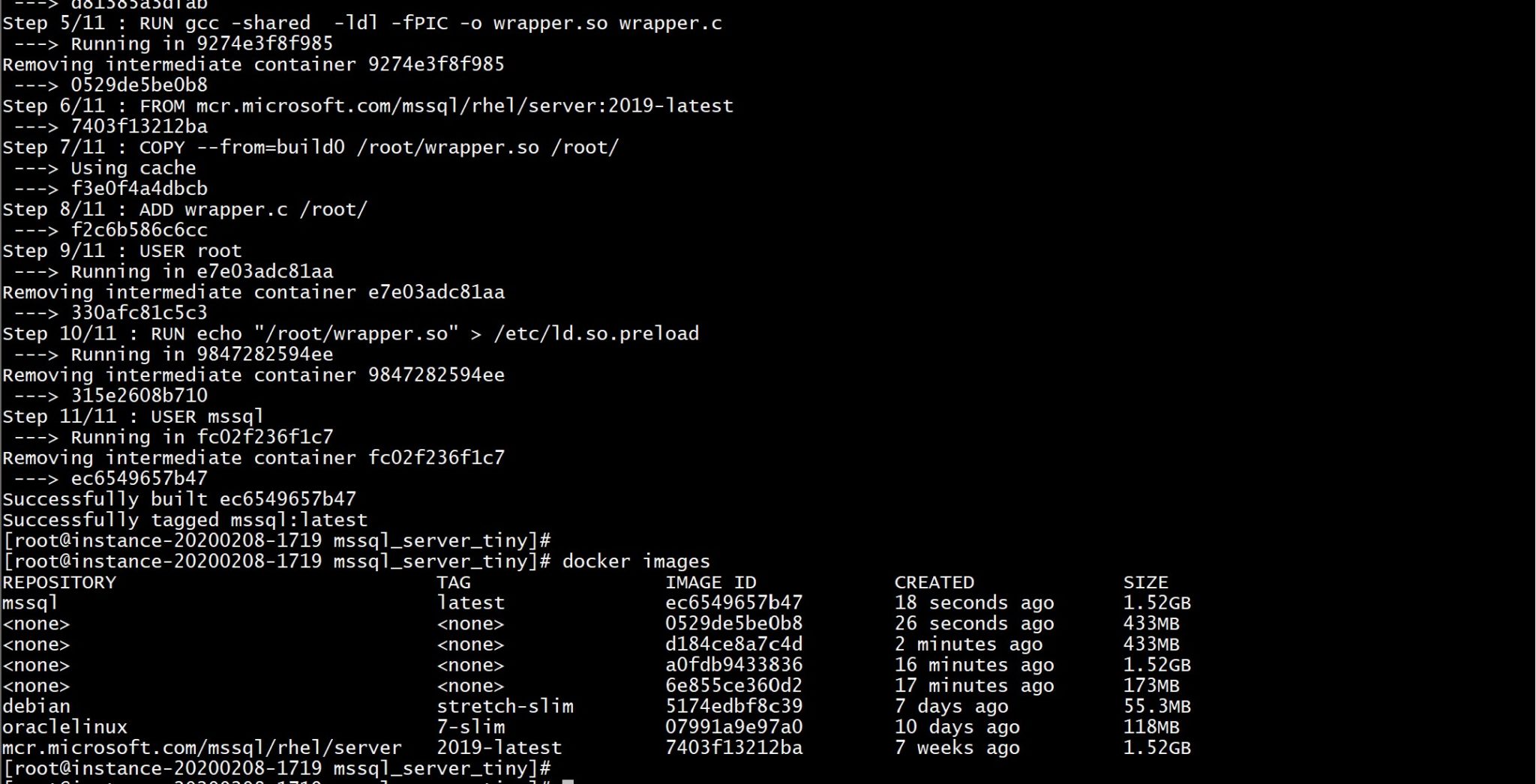
Task: Click the 173MB size value
Action: (x=1150, y=686)
